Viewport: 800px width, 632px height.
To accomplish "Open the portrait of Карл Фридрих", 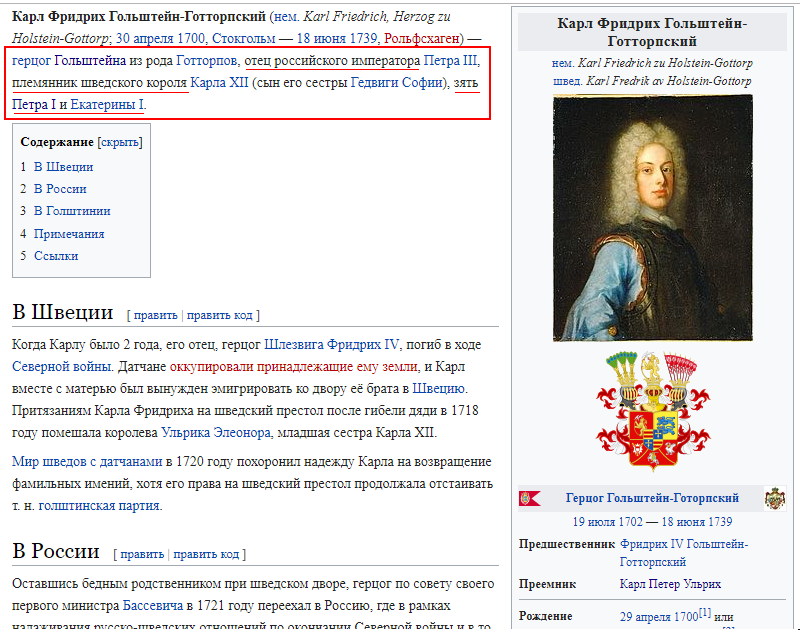I will (653, 218).
